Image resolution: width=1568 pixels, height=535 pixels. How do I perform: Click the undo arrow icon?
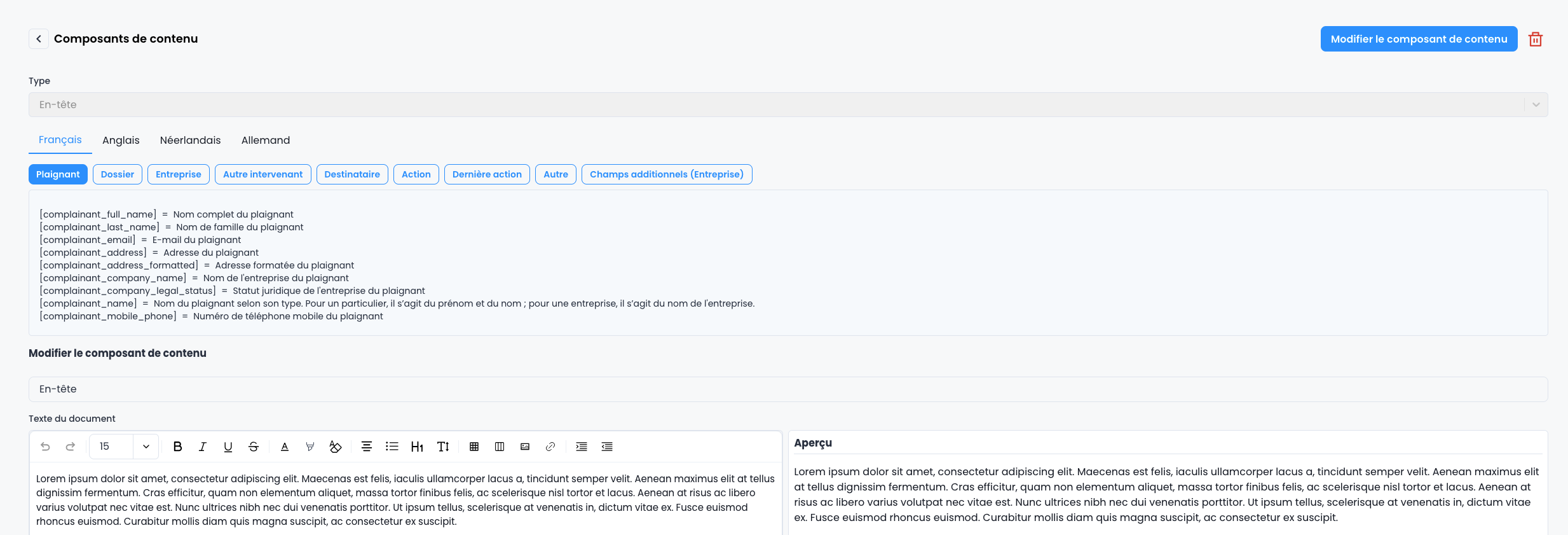click(45, 447)
